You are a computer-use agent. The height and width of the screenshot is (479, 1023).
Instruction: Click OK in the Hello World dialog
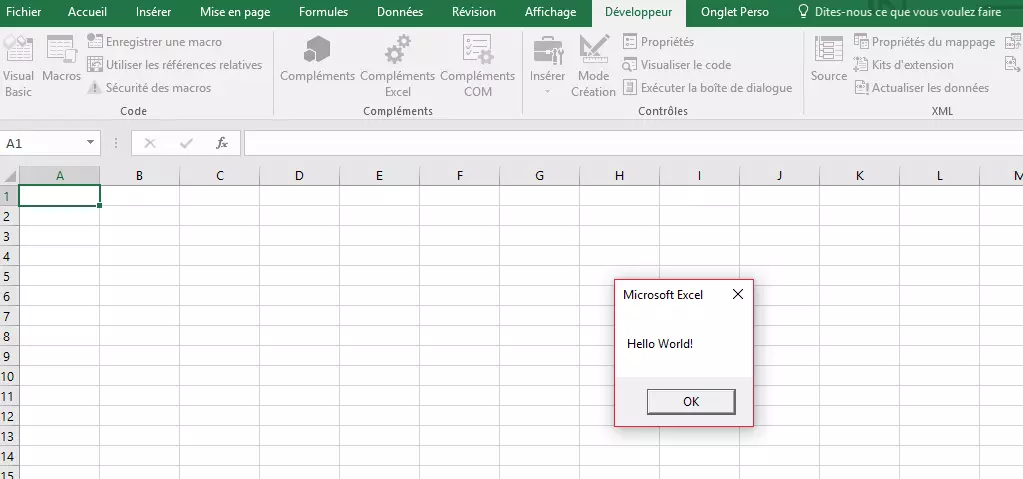pos(691,401)
